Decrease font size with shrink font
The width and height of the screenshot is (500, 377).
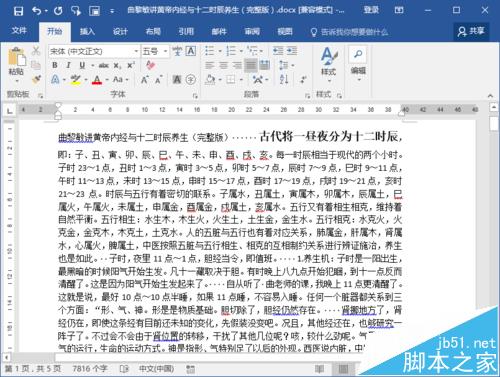tap(158, 80)
